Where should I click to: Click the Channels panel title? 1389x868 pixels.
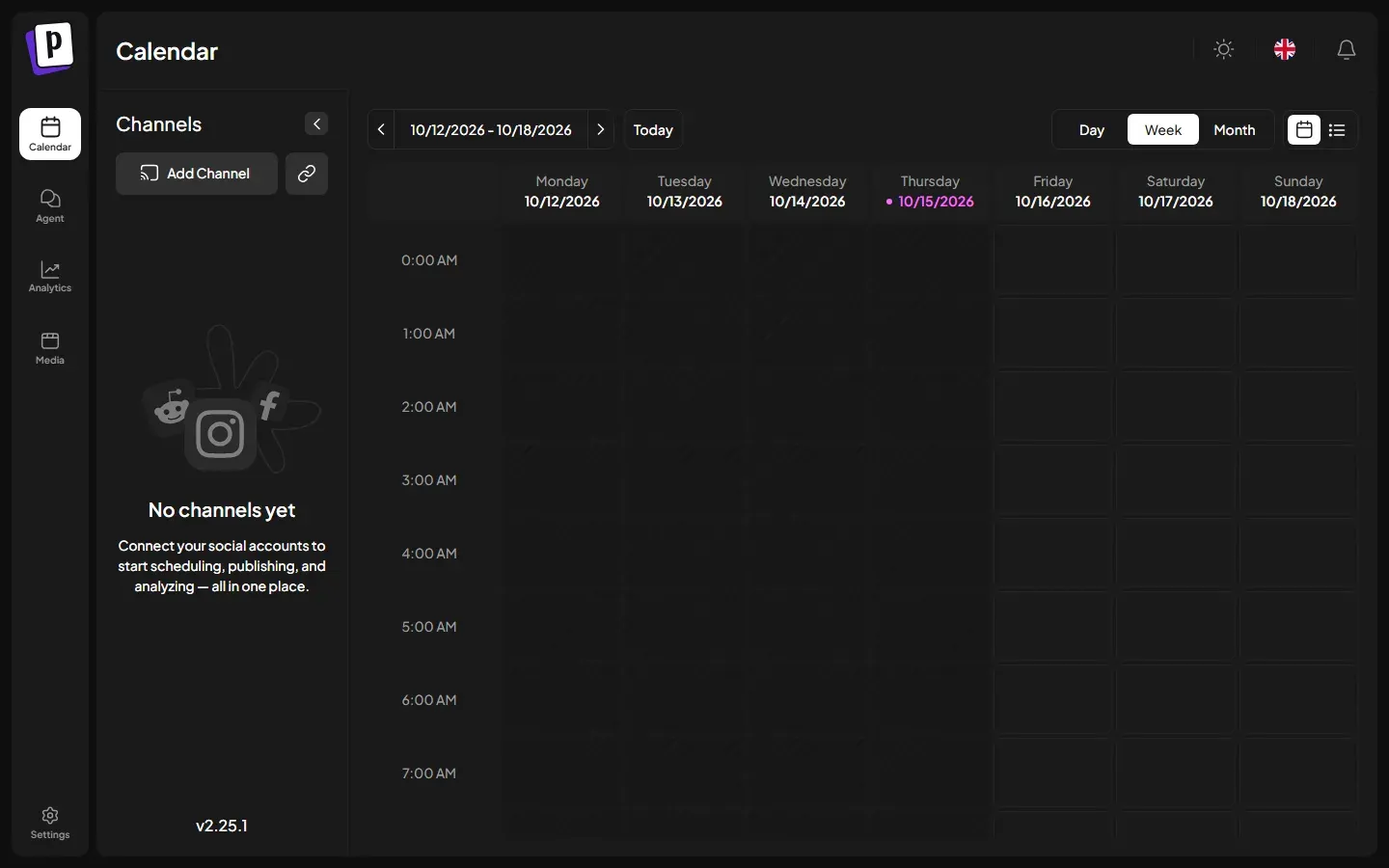tap(159, 124)
